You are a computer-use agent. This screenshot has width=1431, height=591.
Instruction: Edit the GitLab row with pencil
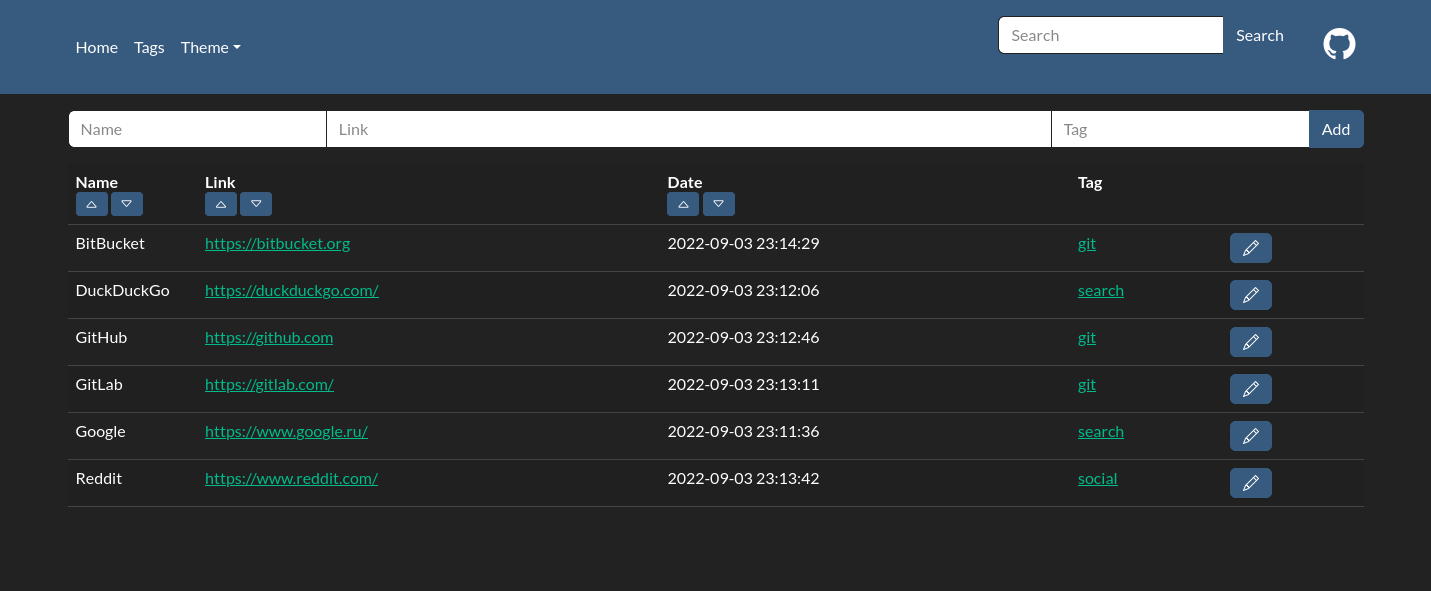coord(1250,389)
